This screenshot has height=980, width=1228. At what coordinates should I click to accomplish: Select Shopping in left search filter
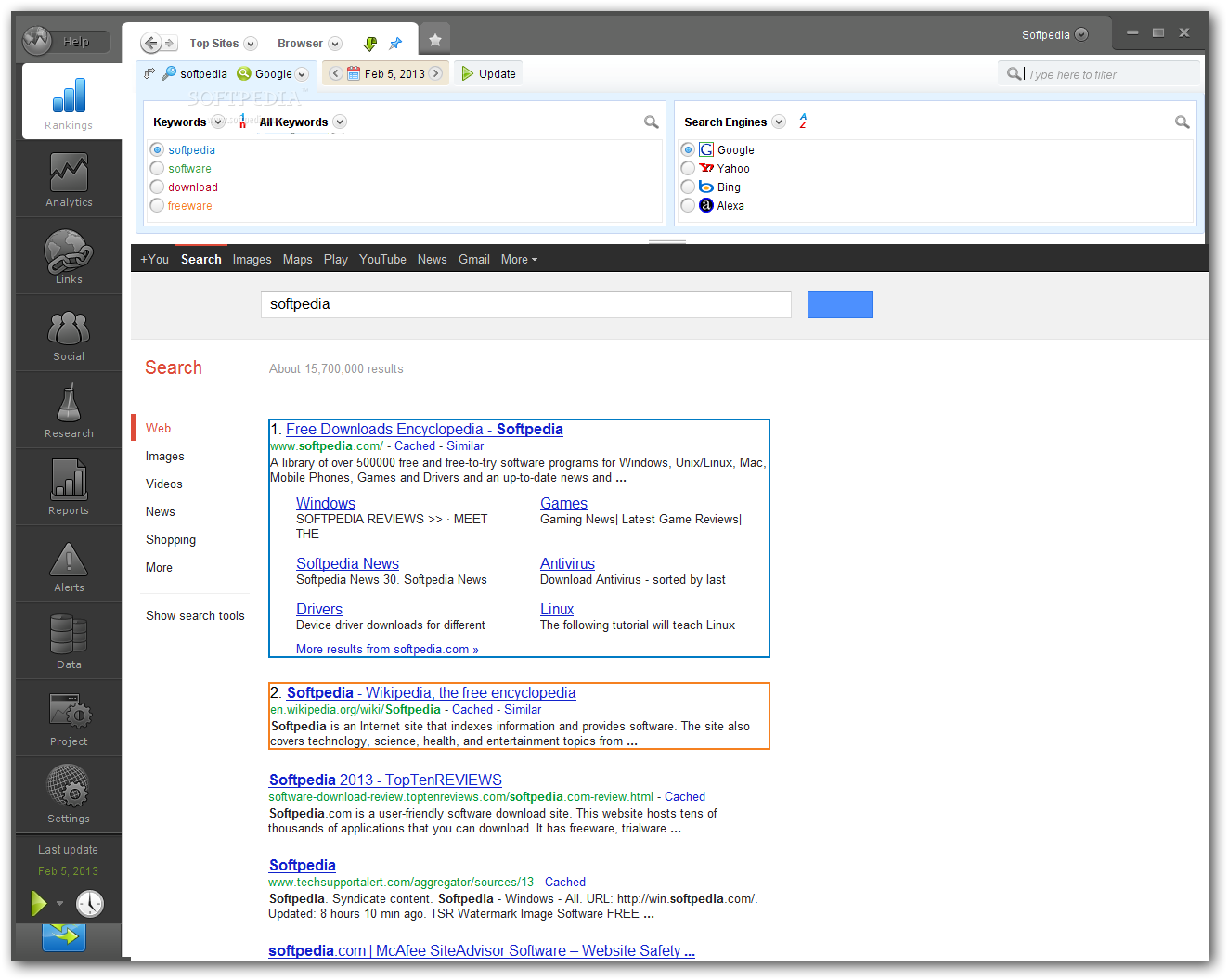tap(171, 539)
